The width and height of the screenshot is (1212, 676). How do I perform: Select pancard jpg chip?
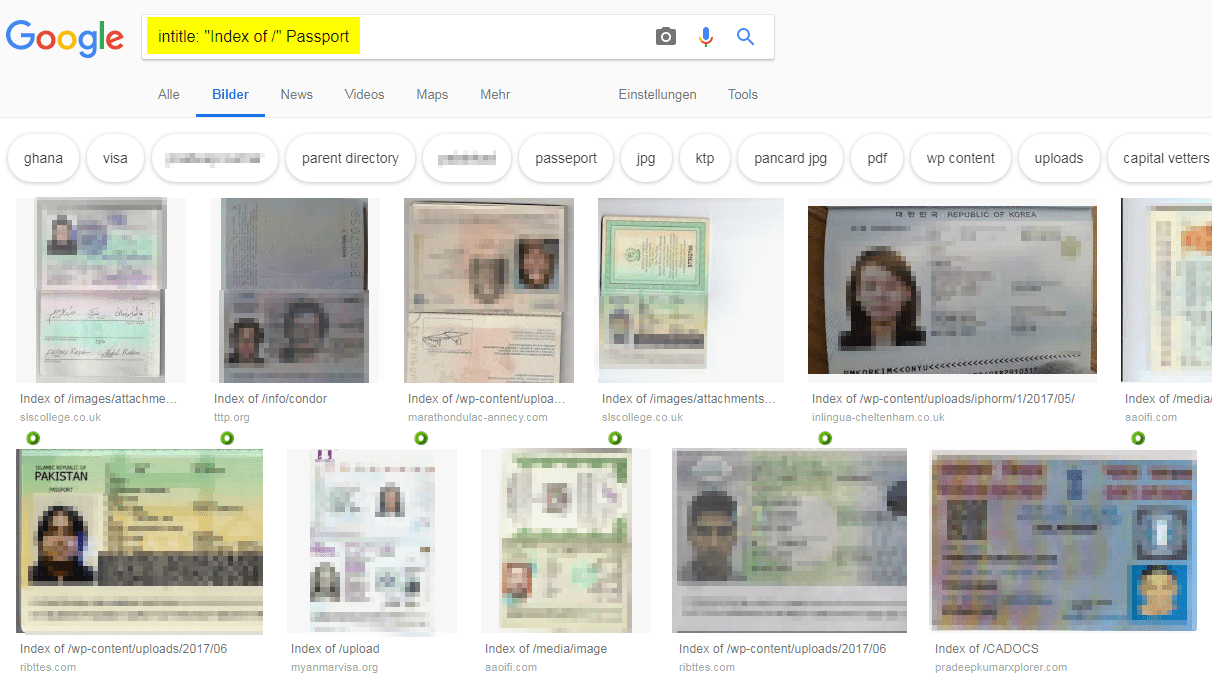[x=791, y=158]
